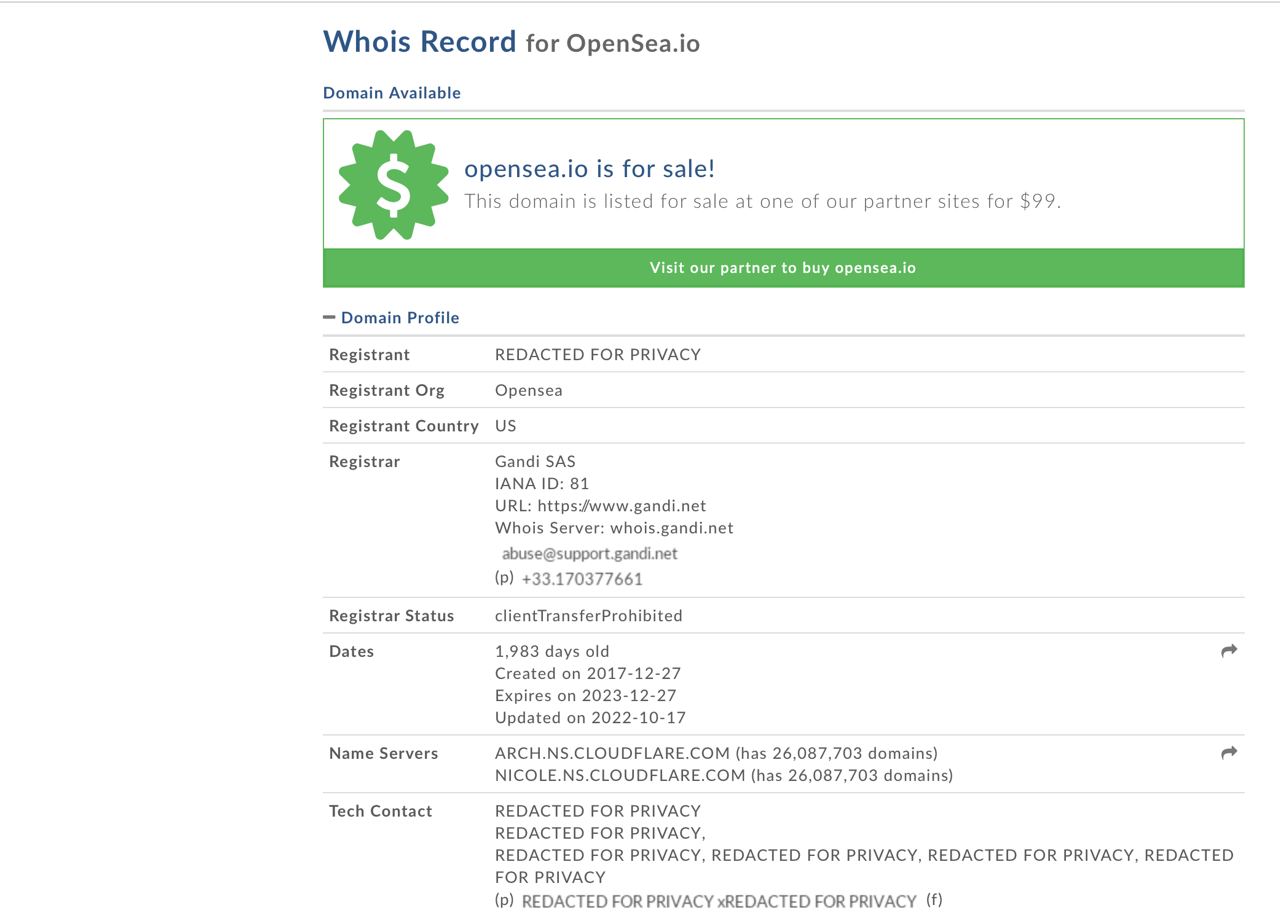Click the Registrant Country label
This screenshot has height=912, width=1280.
pyautogui.click(x=404, y=426)
